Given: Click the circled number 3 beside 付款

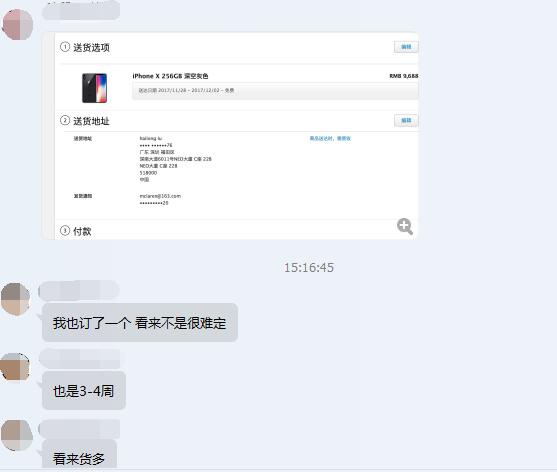Looking at the screenshot, I should (x=65, y=230).
